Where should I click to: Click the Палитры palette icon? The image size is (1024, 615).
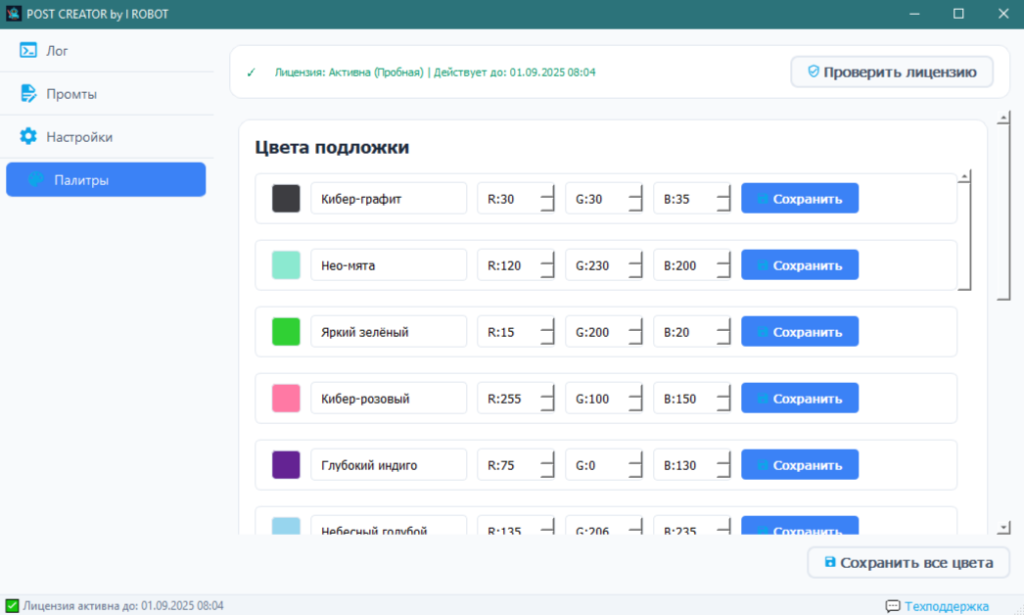[36, 180]
